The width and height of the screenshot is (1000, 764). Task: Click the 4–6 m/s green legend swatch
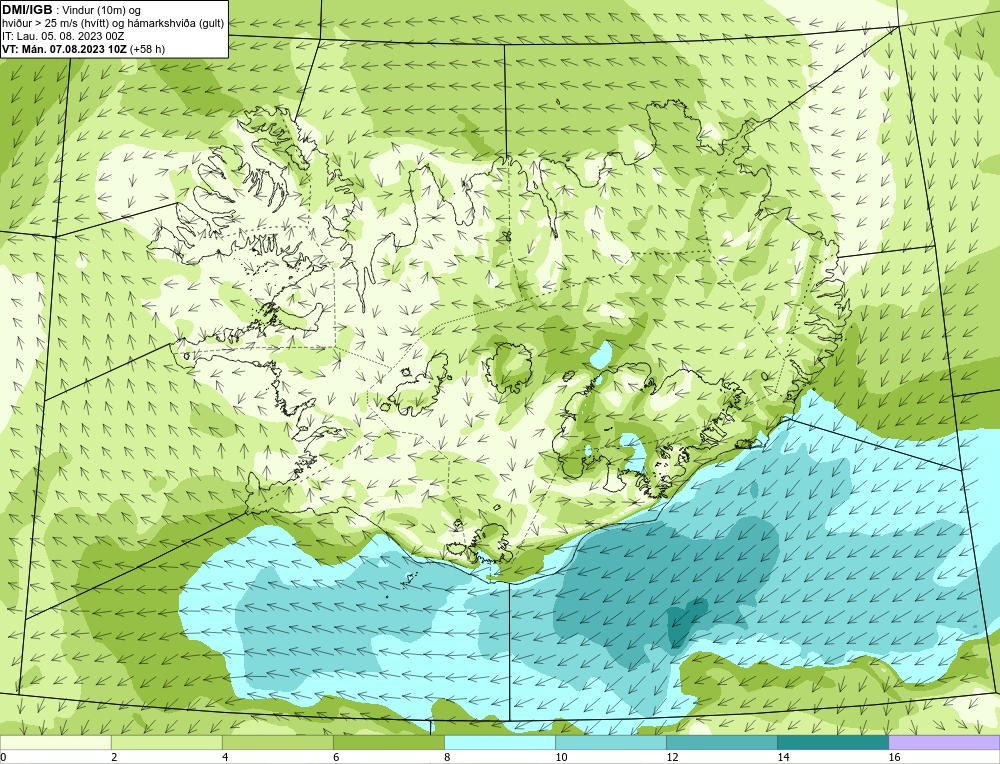(277, 742)
